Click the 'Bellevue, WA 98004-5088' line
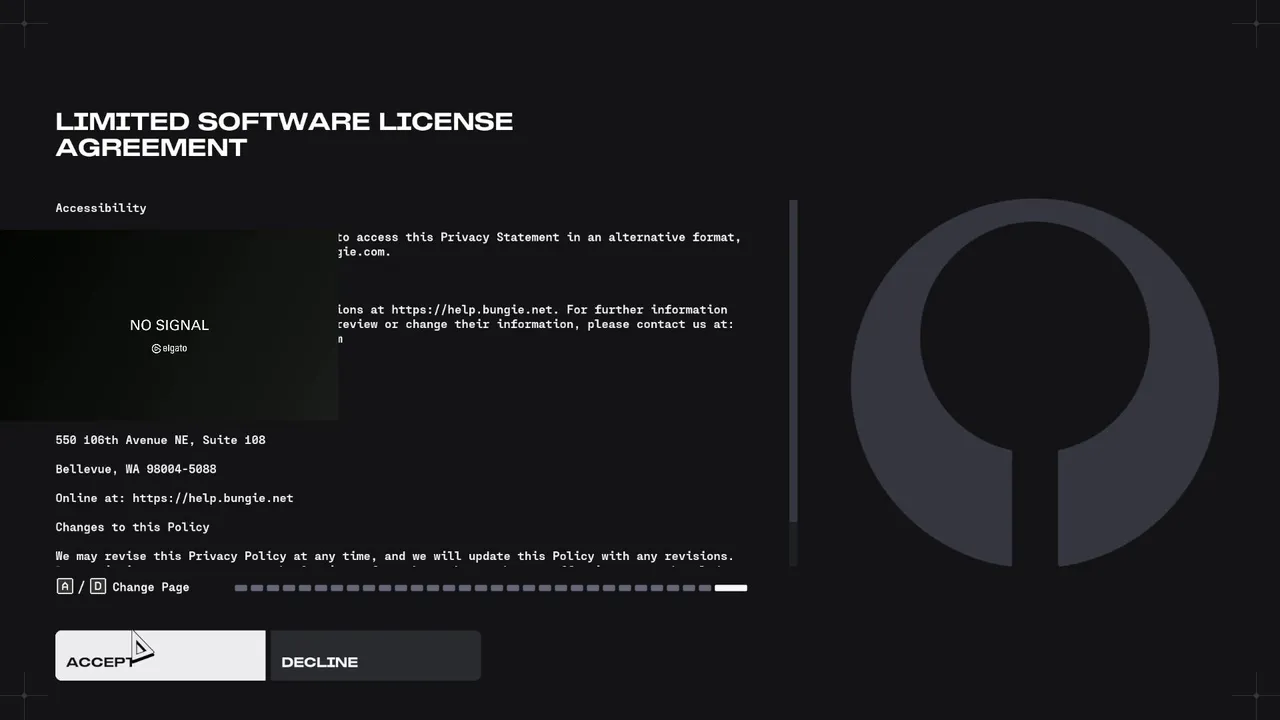The width and height of the screenshot is (1280, 720). click(x=136, y=469)
